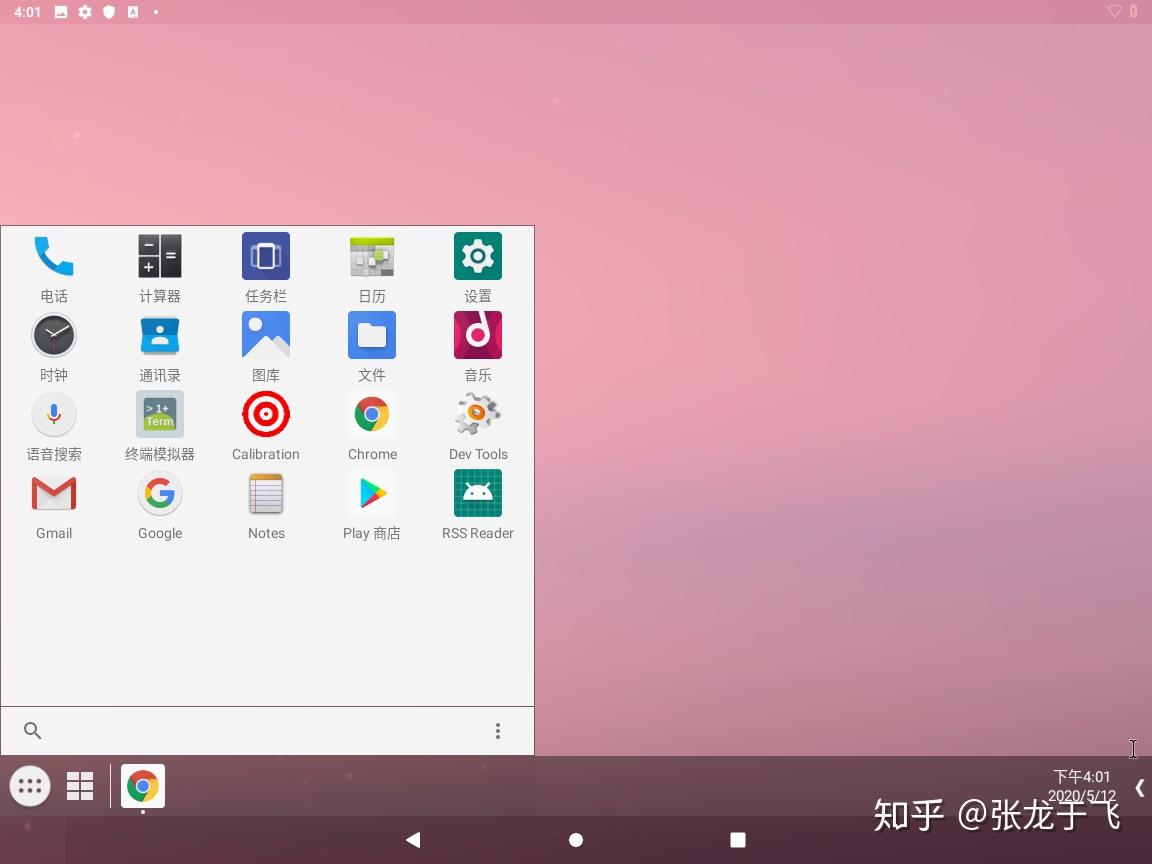Open the Calibration app
The image size is (1152, 864).
pos(265,414)
